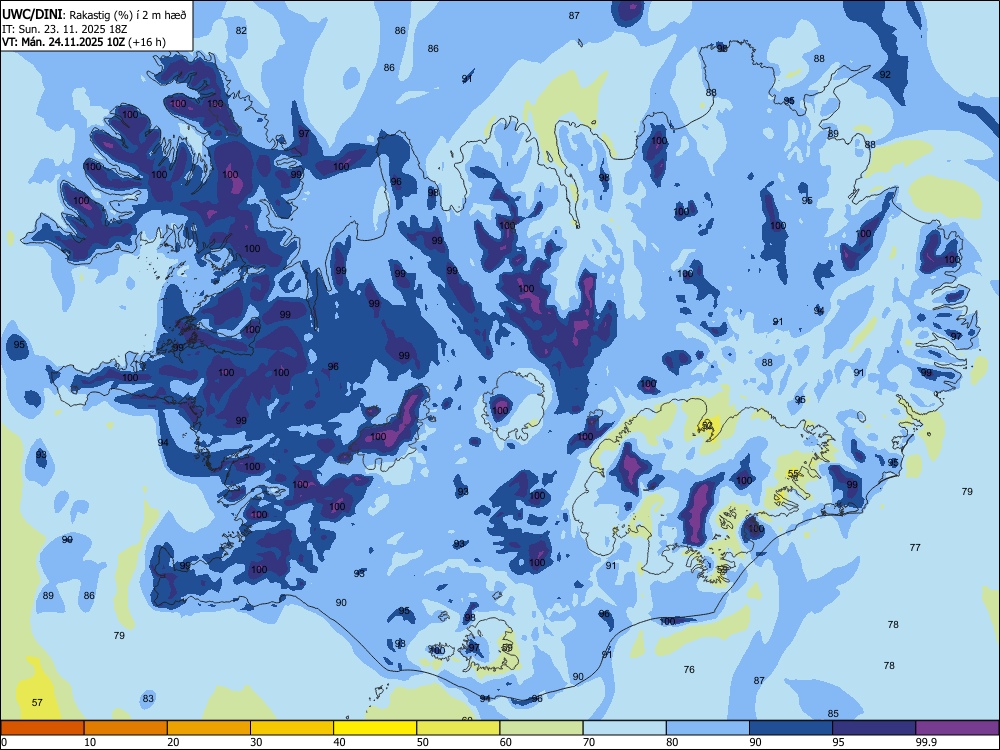Click the 40–50 bright yellow legend swatch
The image size is (1000, 750).
click(375, 728)
